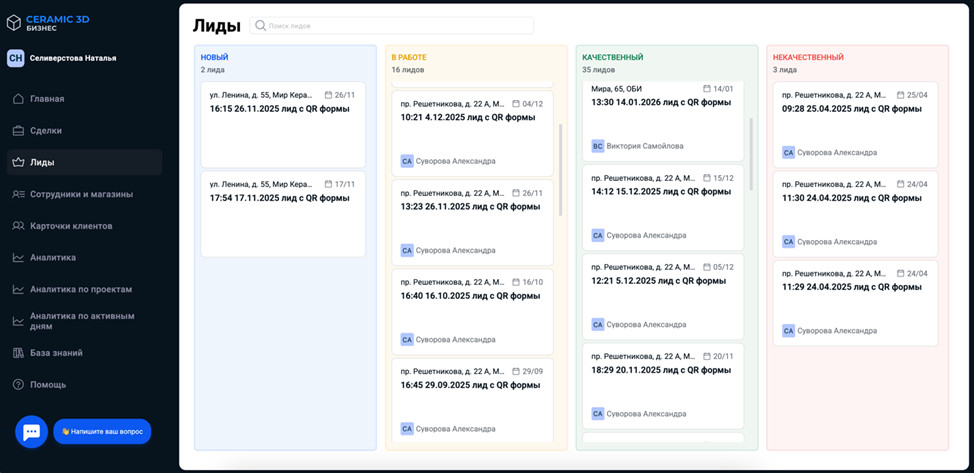
Task: Click the 35 лидов counter
Action: click(599, 70)
